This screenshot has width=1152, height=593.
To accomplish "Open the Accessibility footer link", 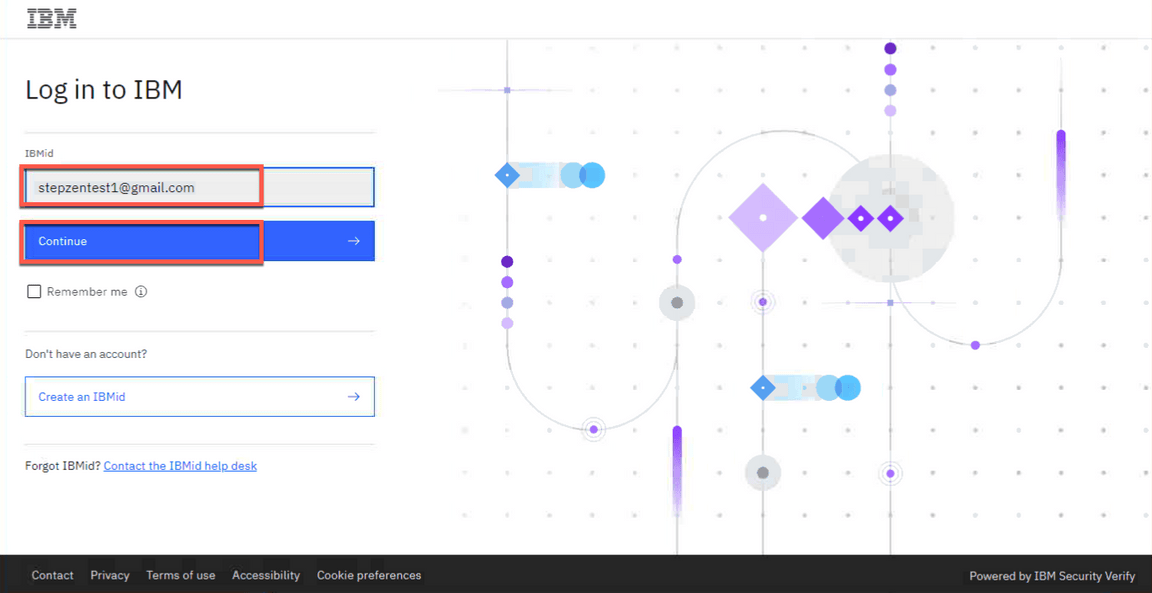I will coord(266,575).
